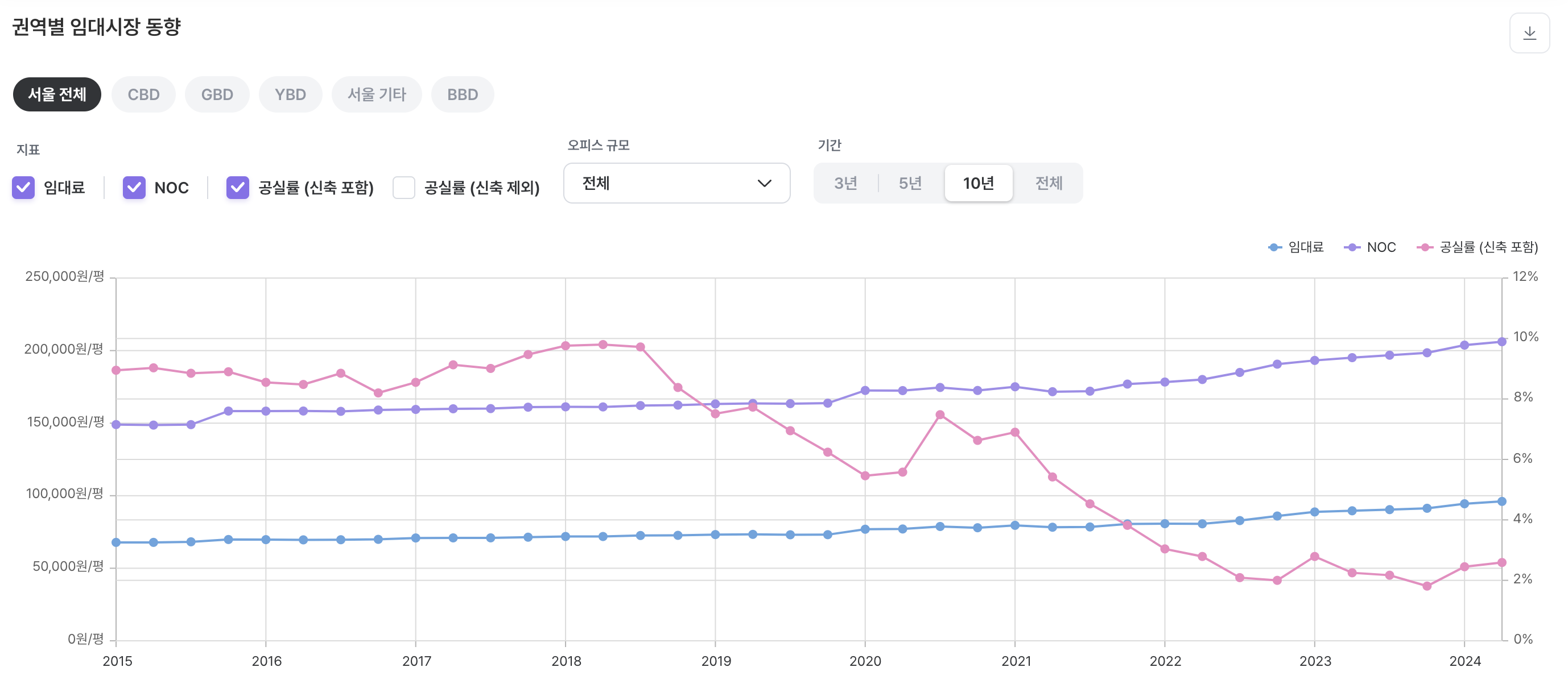Open the YBD region tab

point(290,94)
